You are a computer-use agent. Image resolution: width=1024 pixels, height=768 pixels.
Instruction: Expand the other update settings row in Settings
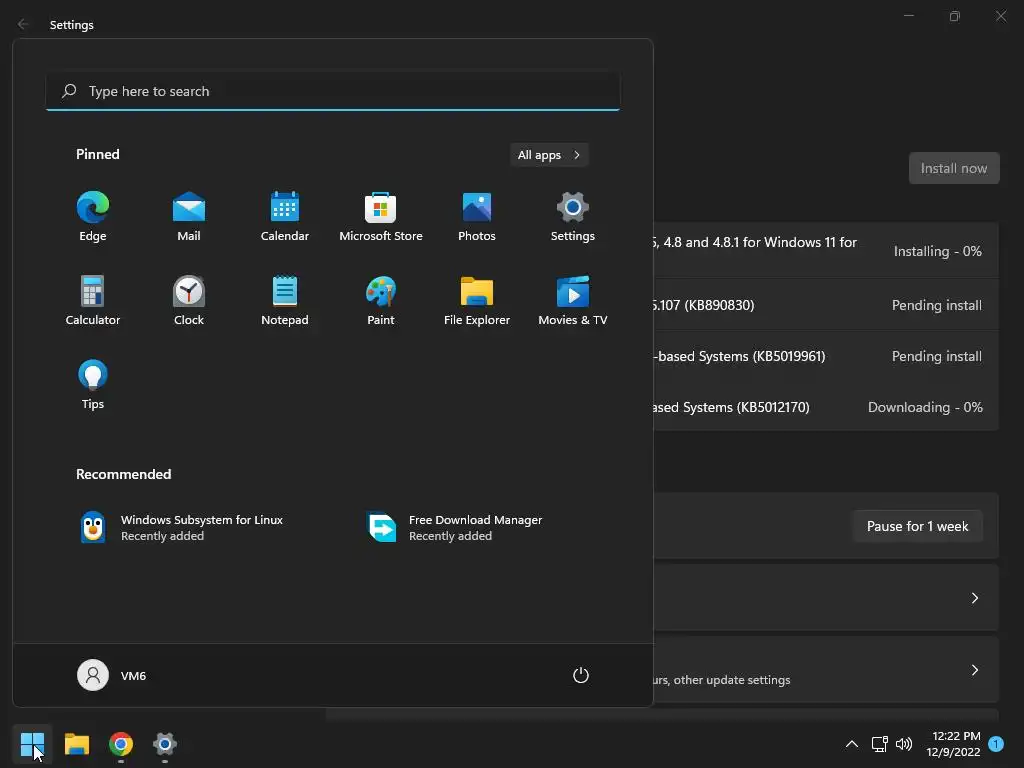(x=825, y=670)
